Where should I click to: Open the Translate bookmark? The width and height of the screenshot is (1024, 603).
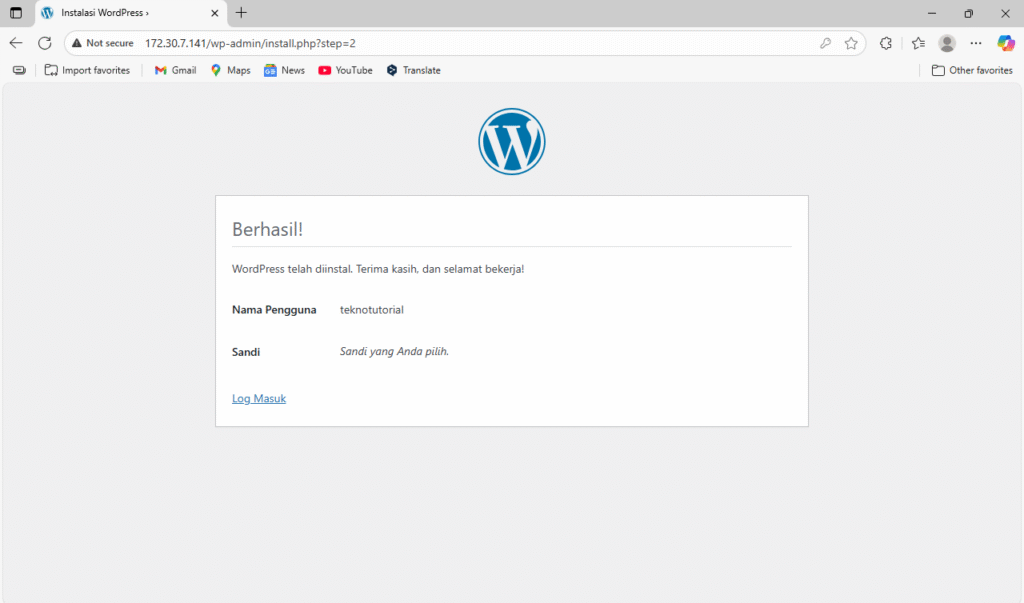point(413,70)
